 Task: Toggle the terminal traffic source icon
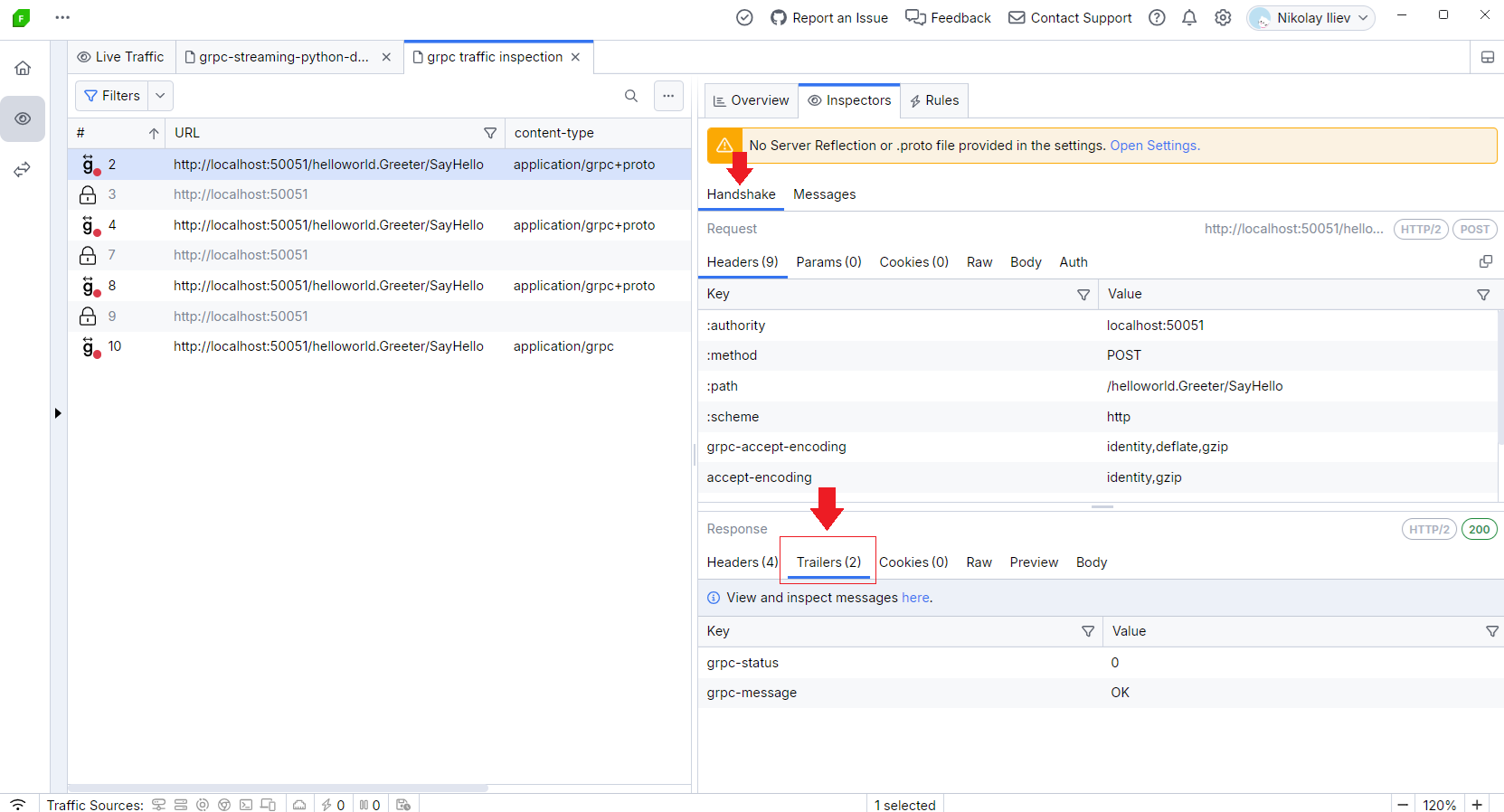[x=246, y=804]
